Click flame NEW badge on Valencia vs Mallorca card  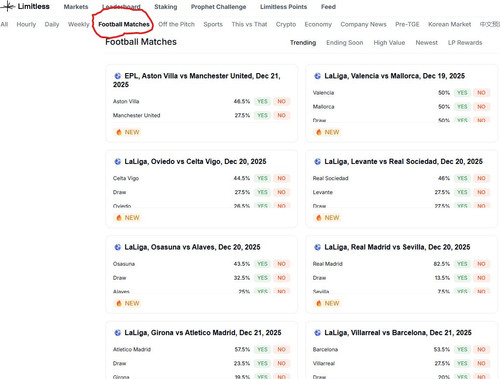coord(327,132)
